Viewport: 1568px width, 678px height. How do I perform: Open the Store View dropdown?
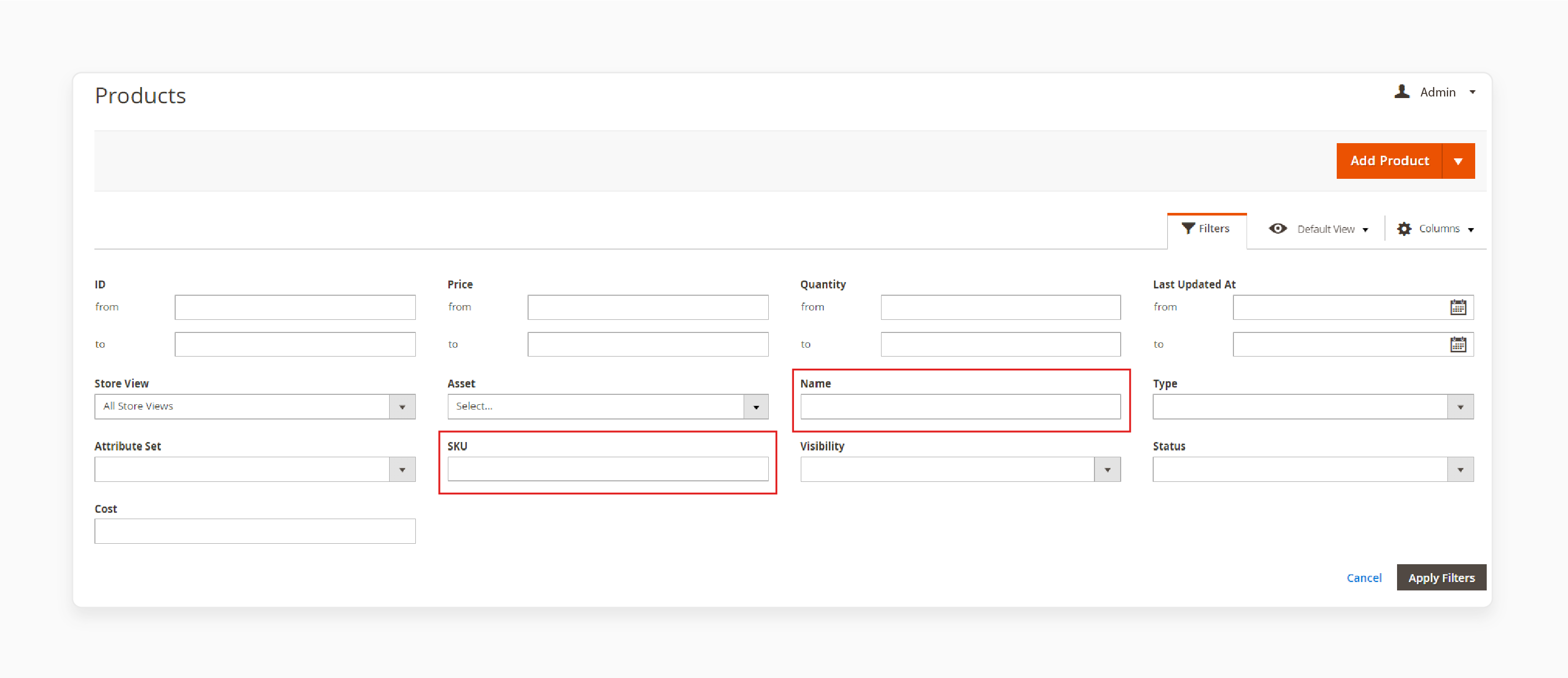point(255,406)
